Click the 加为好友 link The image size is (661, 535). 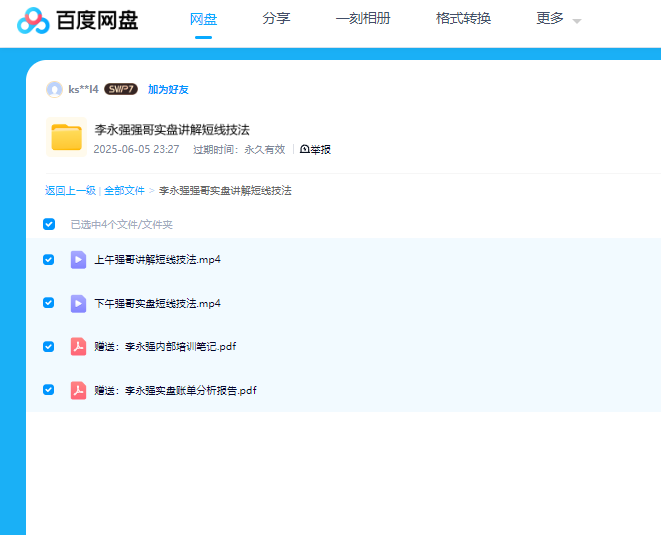pyautogui.click(x=168, y=89)
